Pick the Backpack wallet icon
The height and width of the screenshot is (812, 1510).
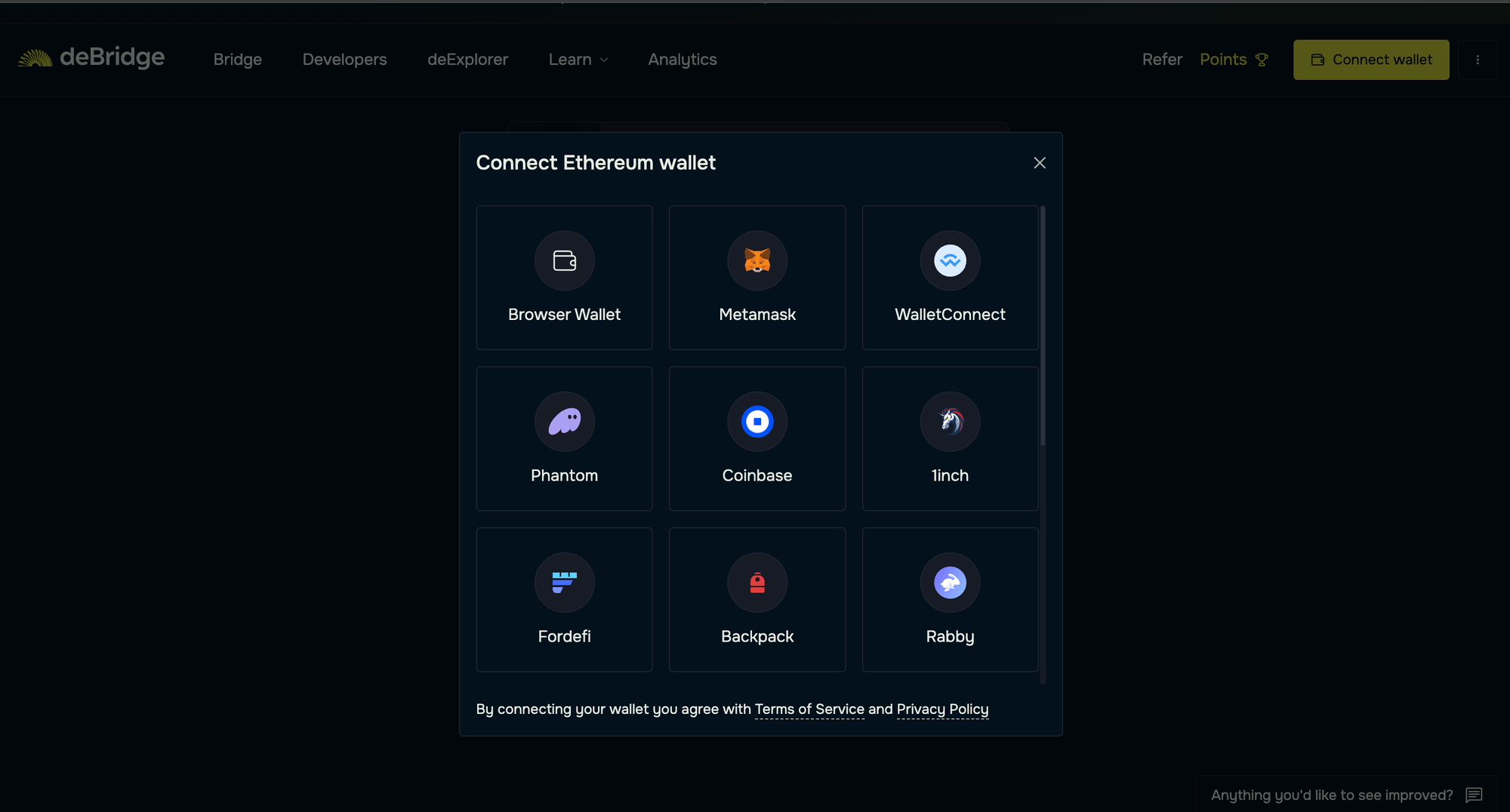pyautogui.click(x=757, y=582)
